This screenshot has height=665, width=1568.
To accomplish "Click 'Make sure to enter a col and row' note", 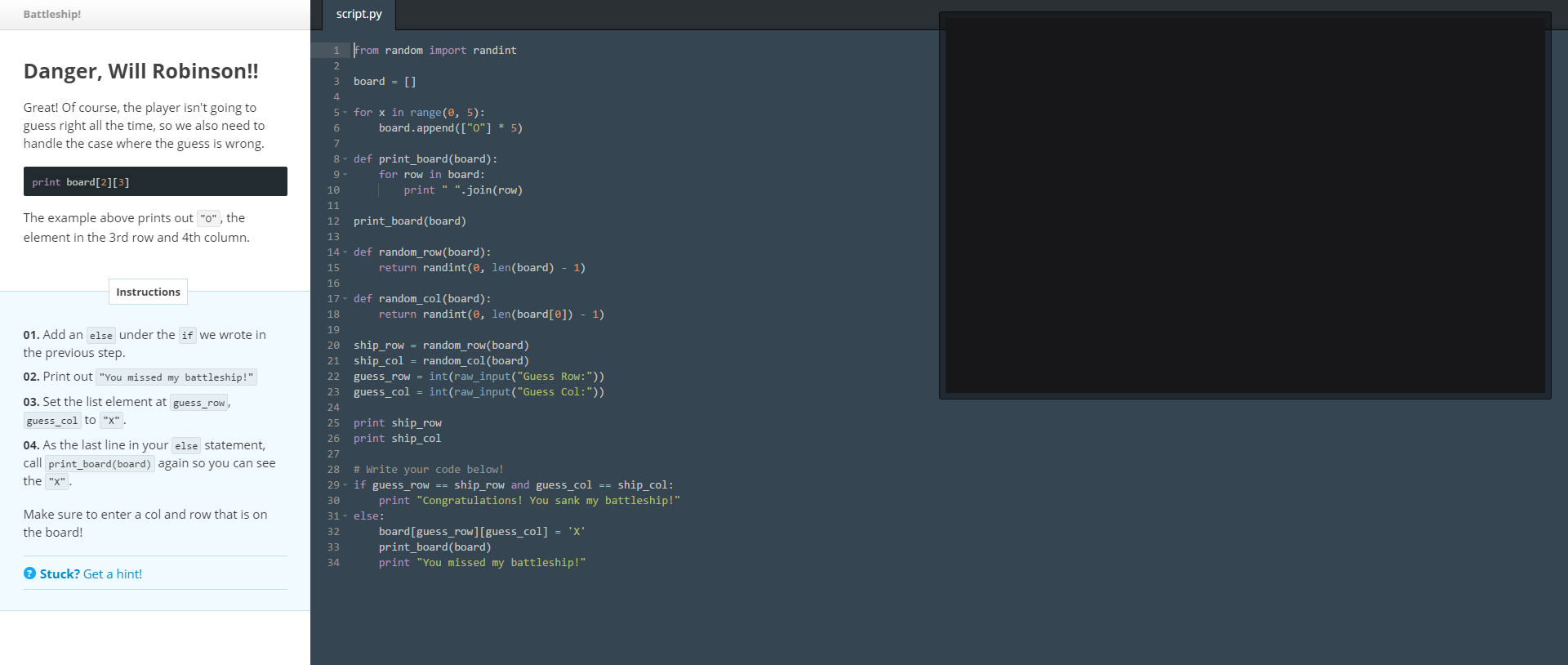I will [145, 523].
